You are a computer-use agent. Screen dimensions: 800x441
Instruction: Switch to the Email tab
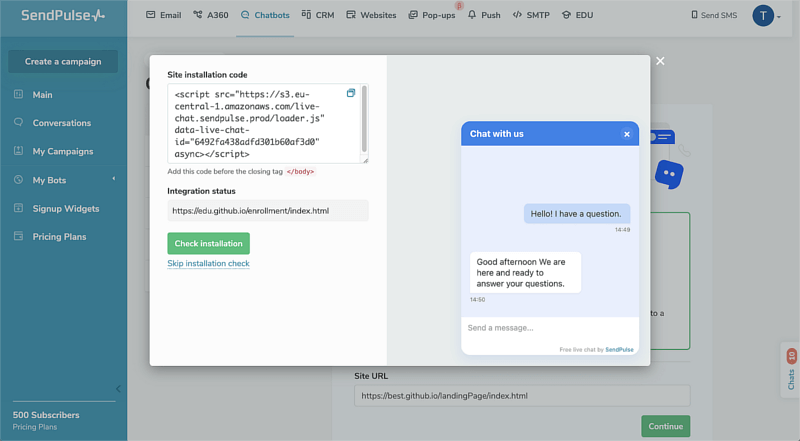[x=165, y=15]
